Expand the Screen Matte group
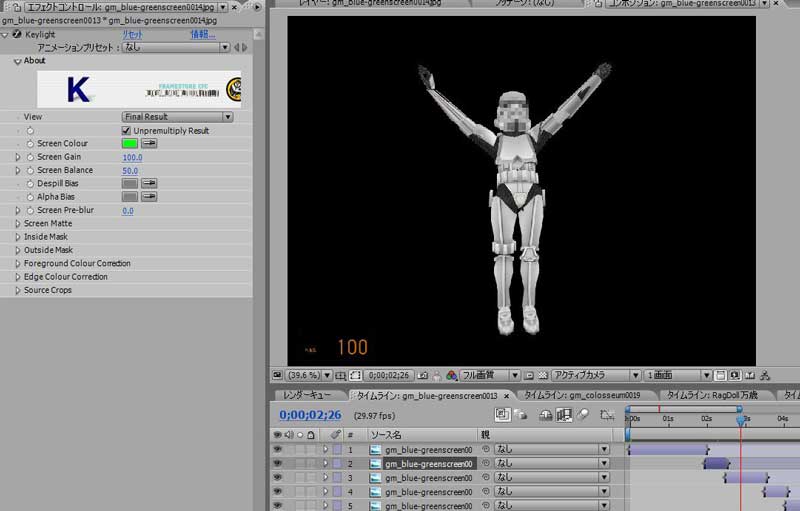 tap(18, 223)
